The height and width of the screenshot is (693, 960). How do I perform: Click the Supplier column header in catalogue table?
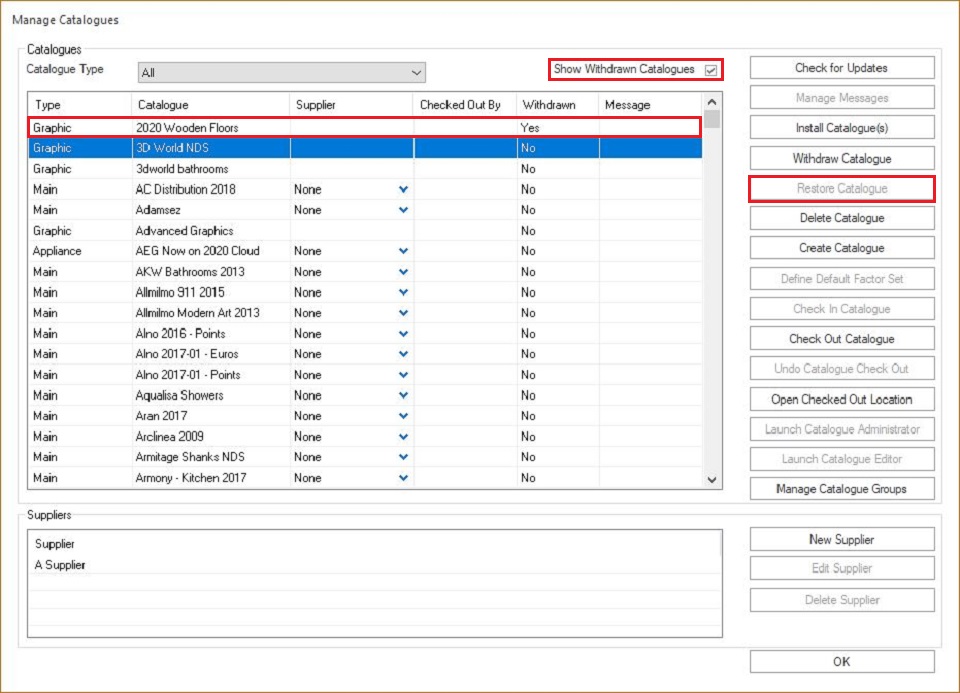[351, 105]
